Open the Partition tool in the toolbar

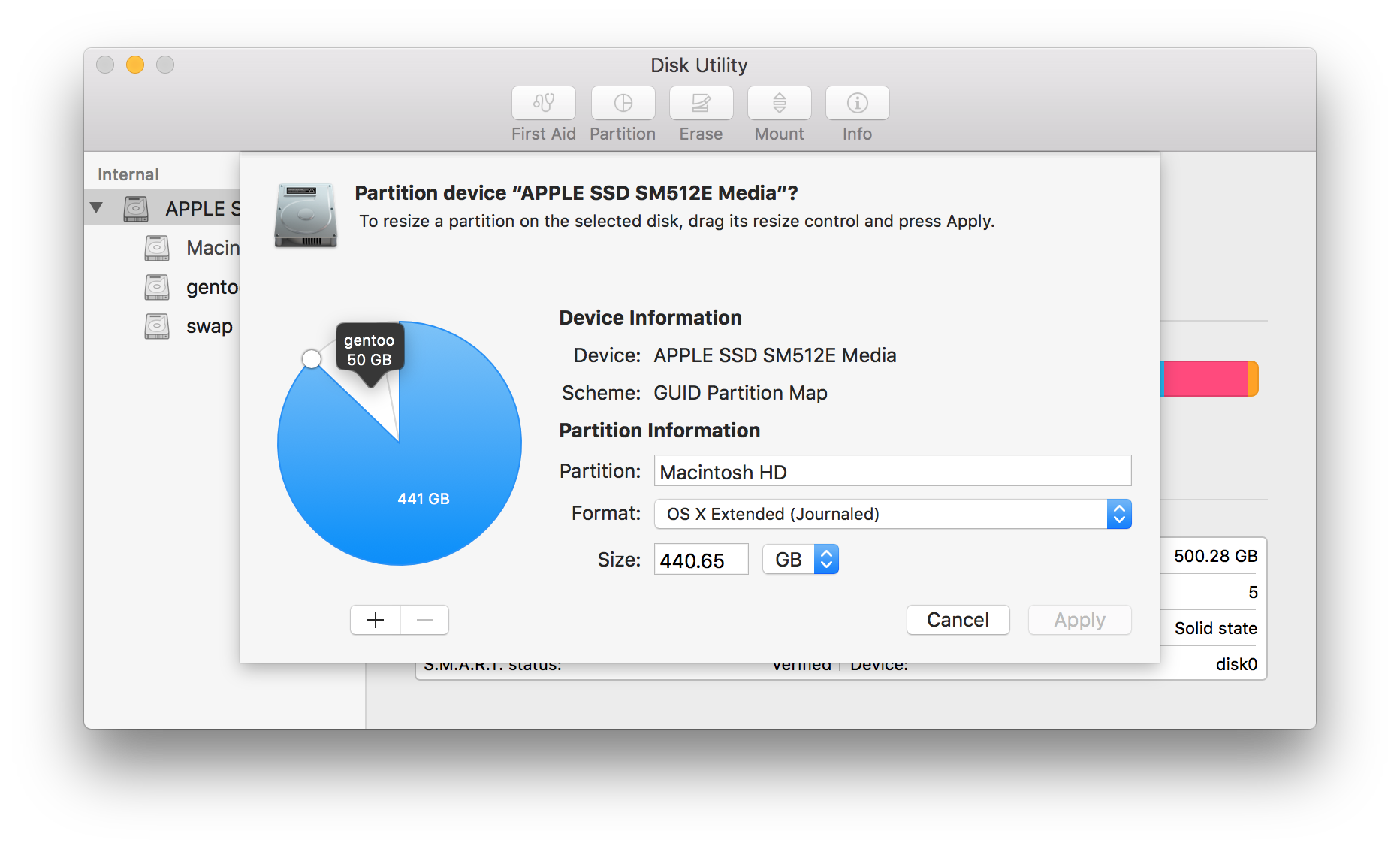pos(622,104)
